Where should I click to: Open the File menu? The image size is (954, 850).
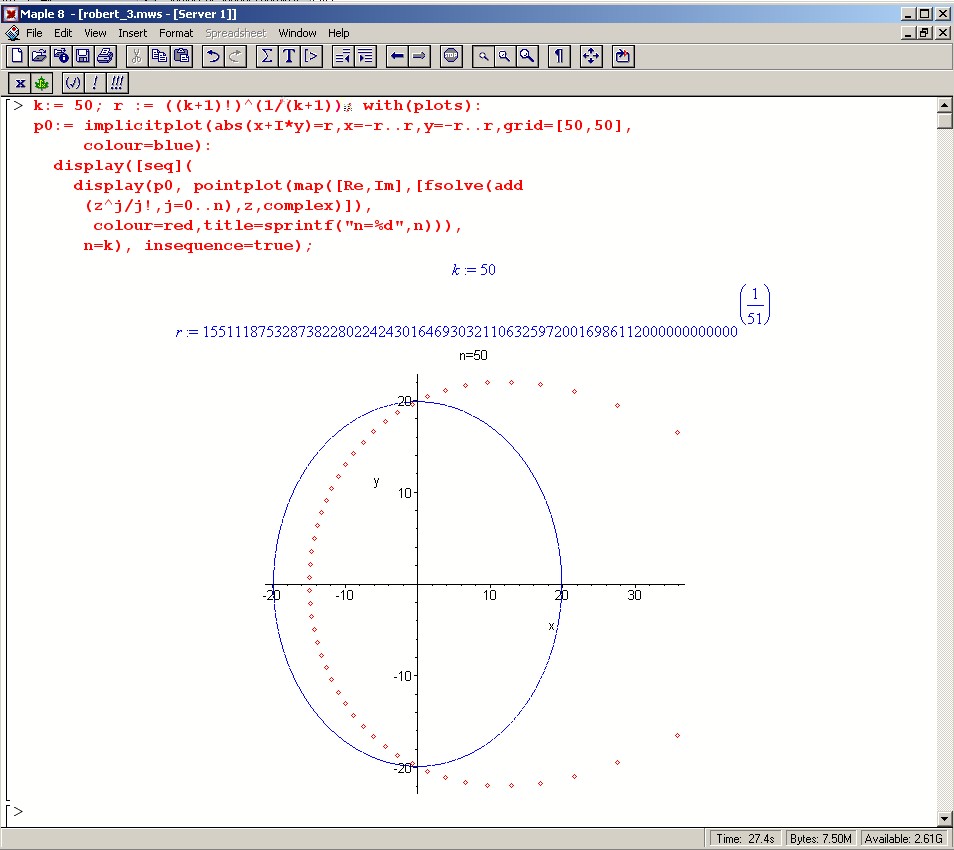tap(34, 33)
